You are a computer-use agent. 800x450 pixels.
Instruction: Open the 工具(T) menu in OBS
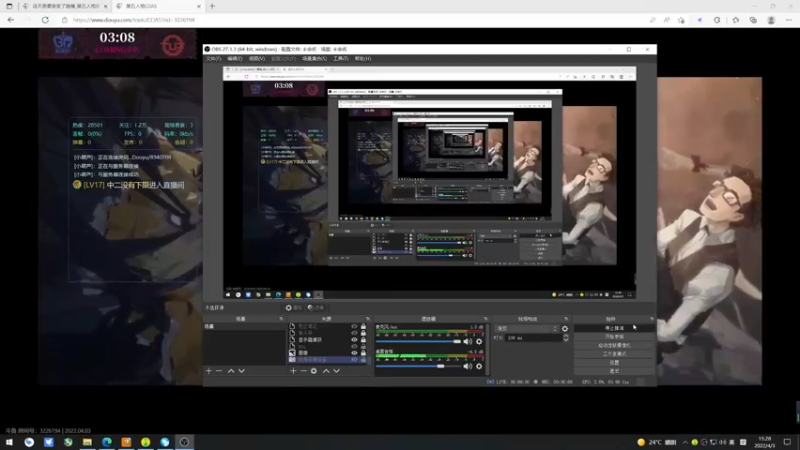(340, 59)
